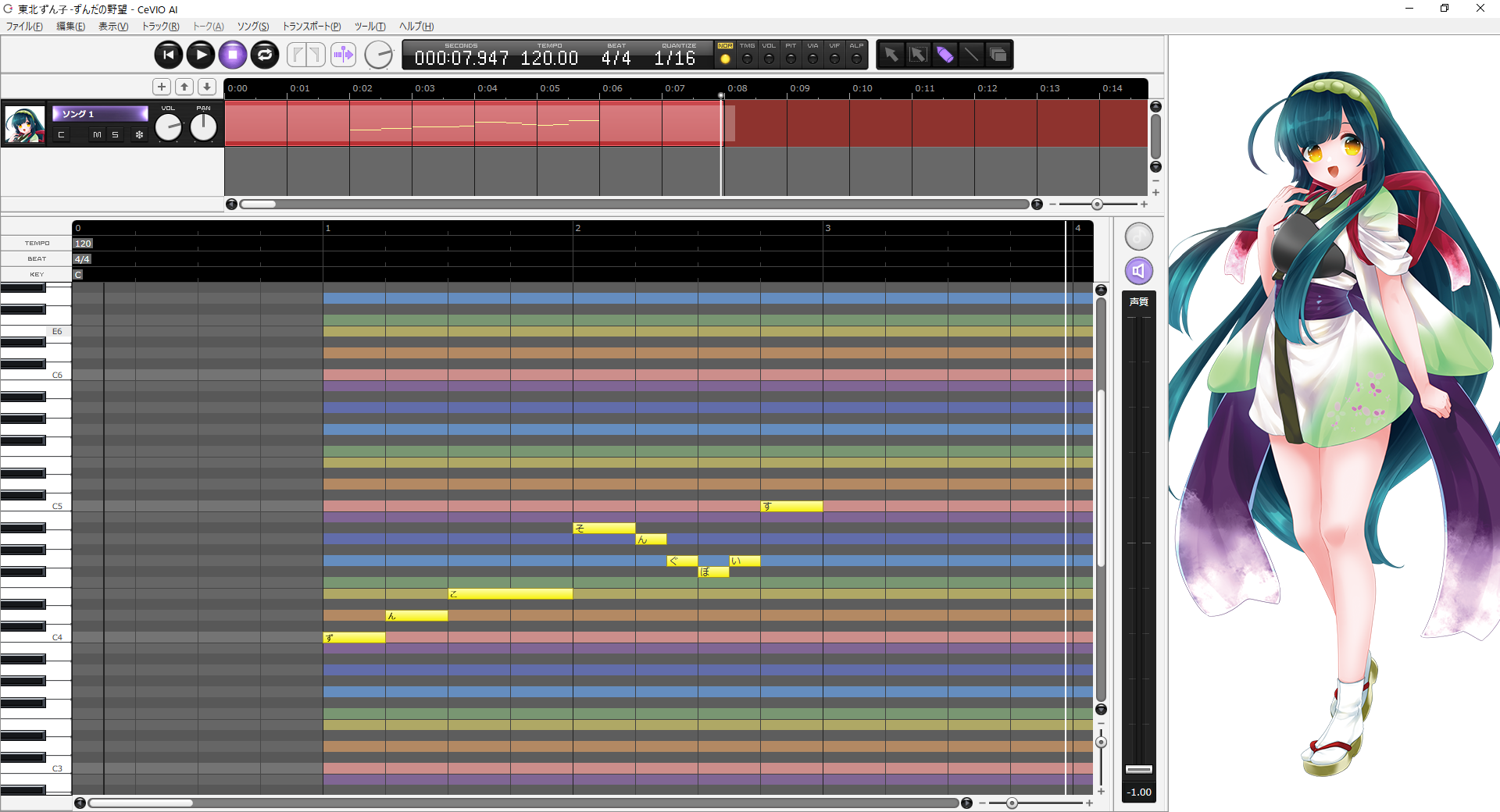Open the ファイル(F) menu

coord(24,27)
